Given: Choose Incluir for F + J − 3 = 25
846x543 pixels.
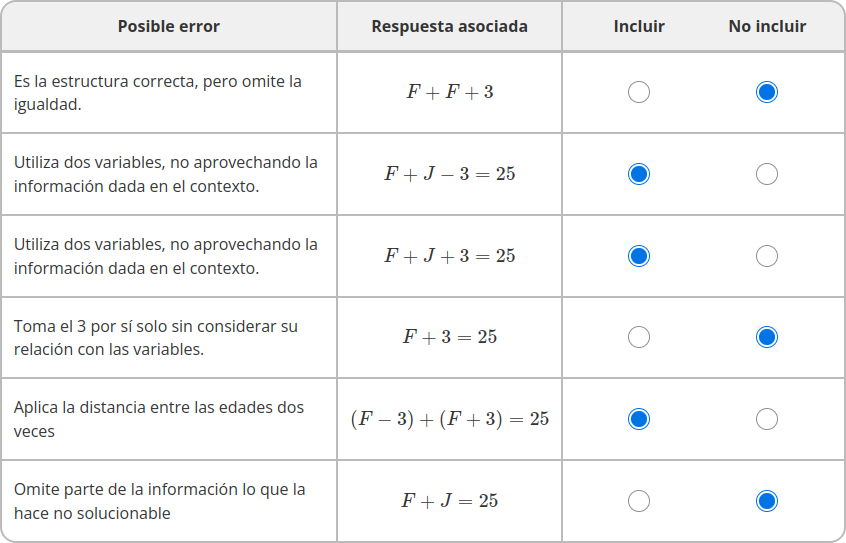Looking at the screenshot, I should 639,174.
